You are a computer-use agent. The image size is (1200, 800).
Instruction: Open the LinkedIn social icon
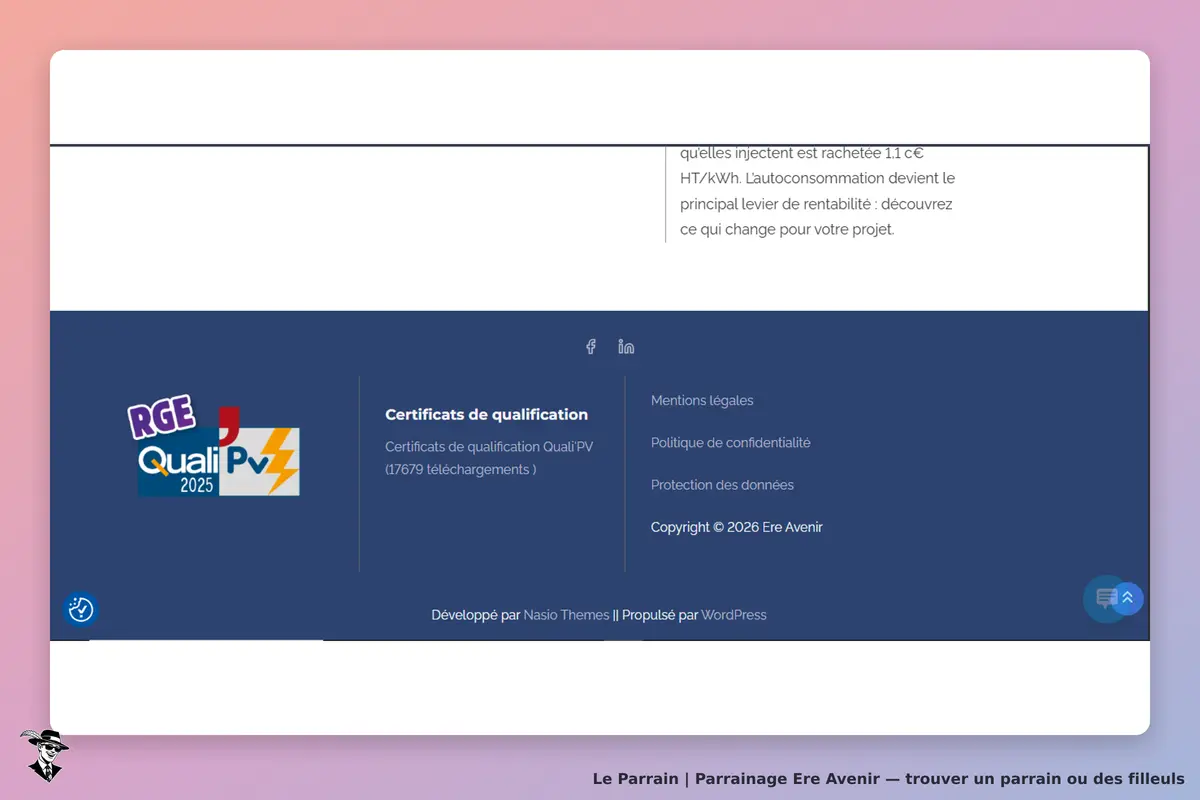626,347
